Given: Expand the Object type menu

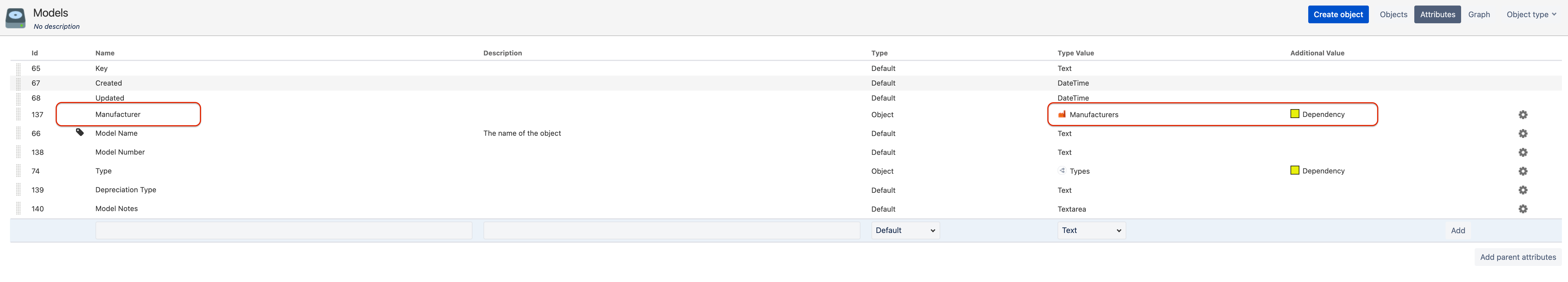Looking at the screenshot, I should click(x=1531, y=15).
